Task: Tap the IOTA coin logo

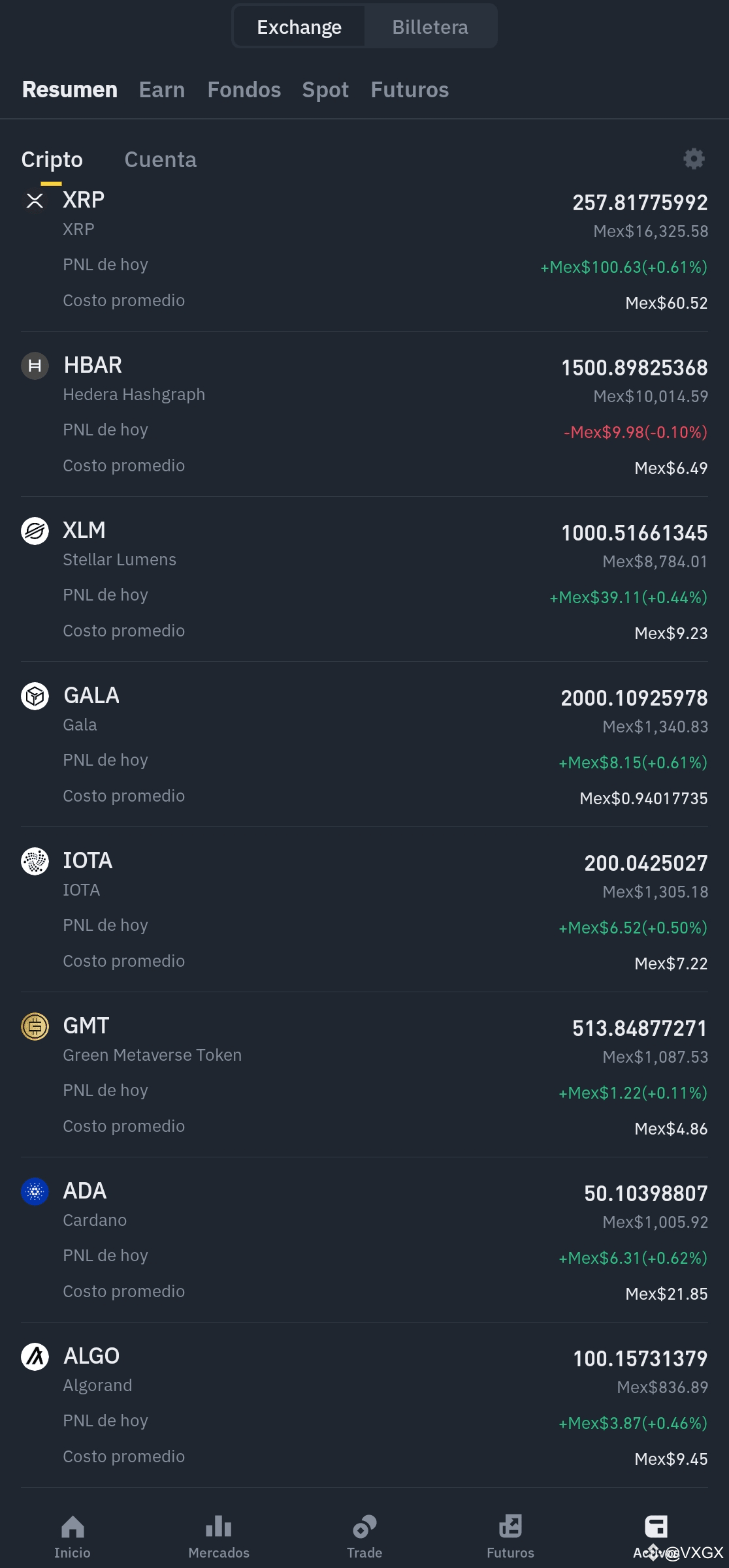Action: pyautogui.click(x=35, y=861)
